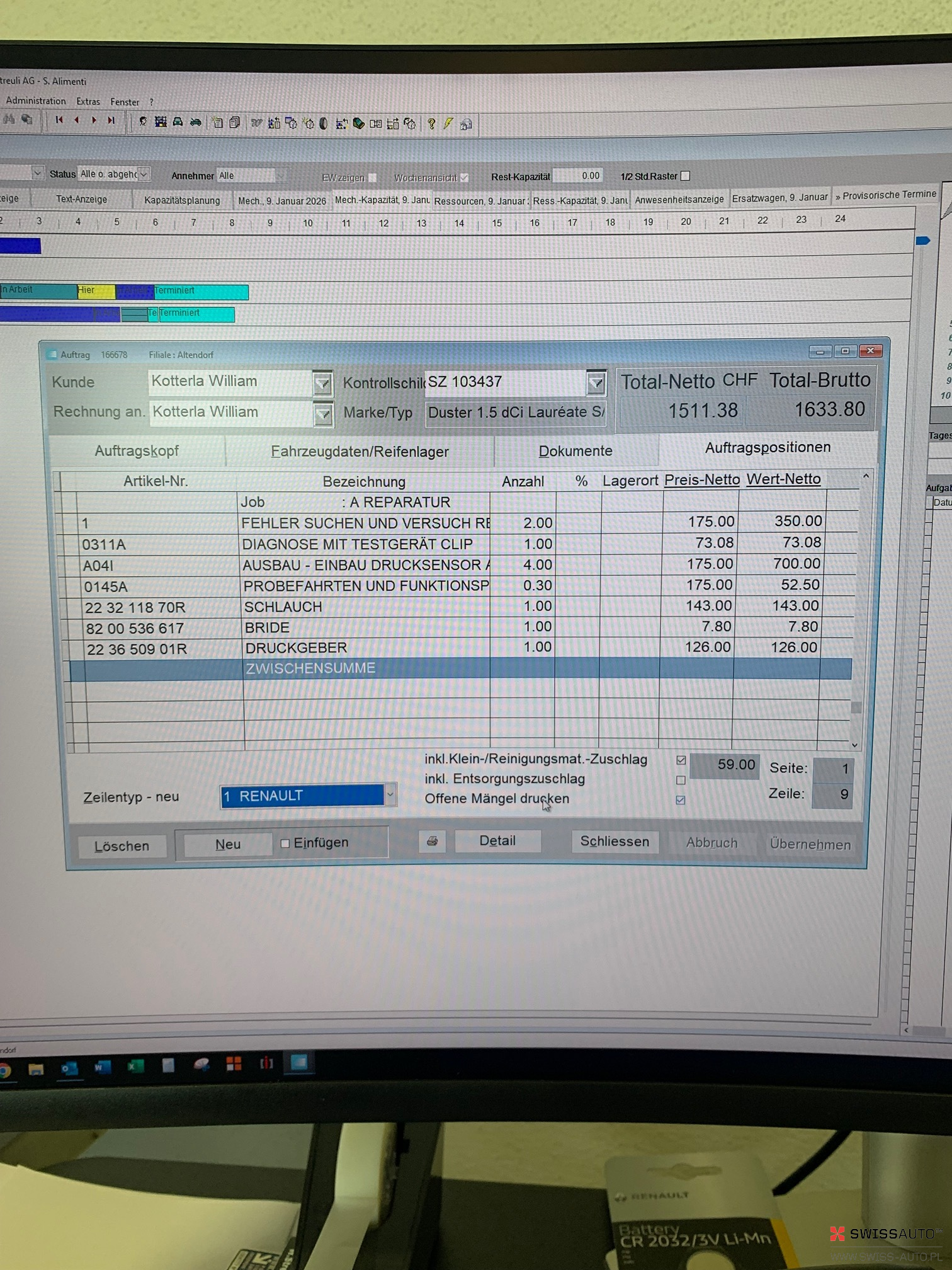This screenshot has height=1270, width=952.
Task: Click the Löschen button
Action: (122, 846)
